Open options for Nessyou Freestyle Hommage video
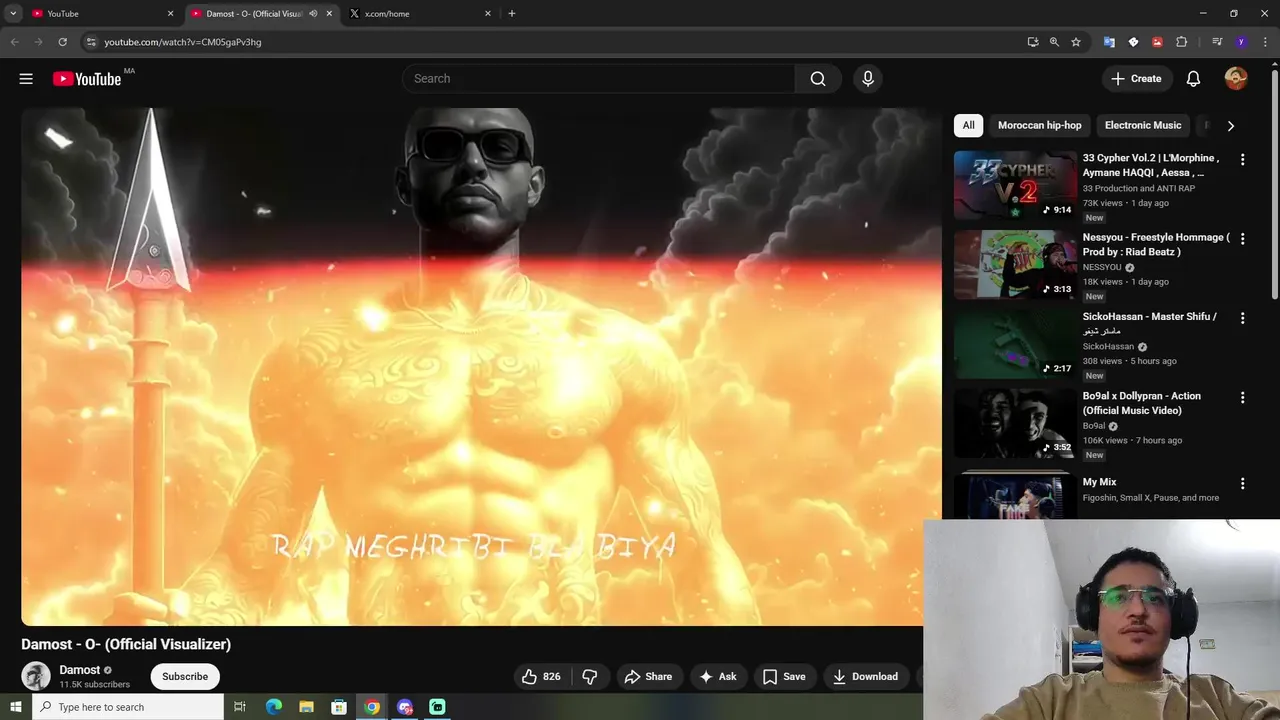1280x720 pixels. tap(1243, 239)
